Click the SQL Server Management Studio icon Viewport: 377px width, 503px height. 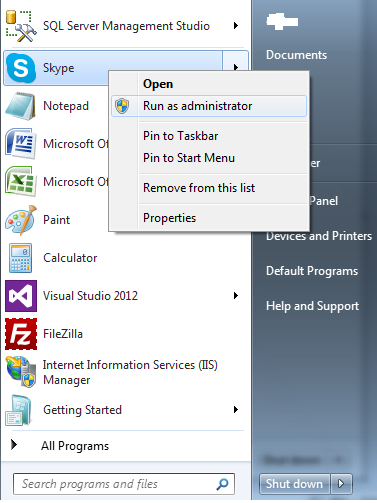coord(21,26)
